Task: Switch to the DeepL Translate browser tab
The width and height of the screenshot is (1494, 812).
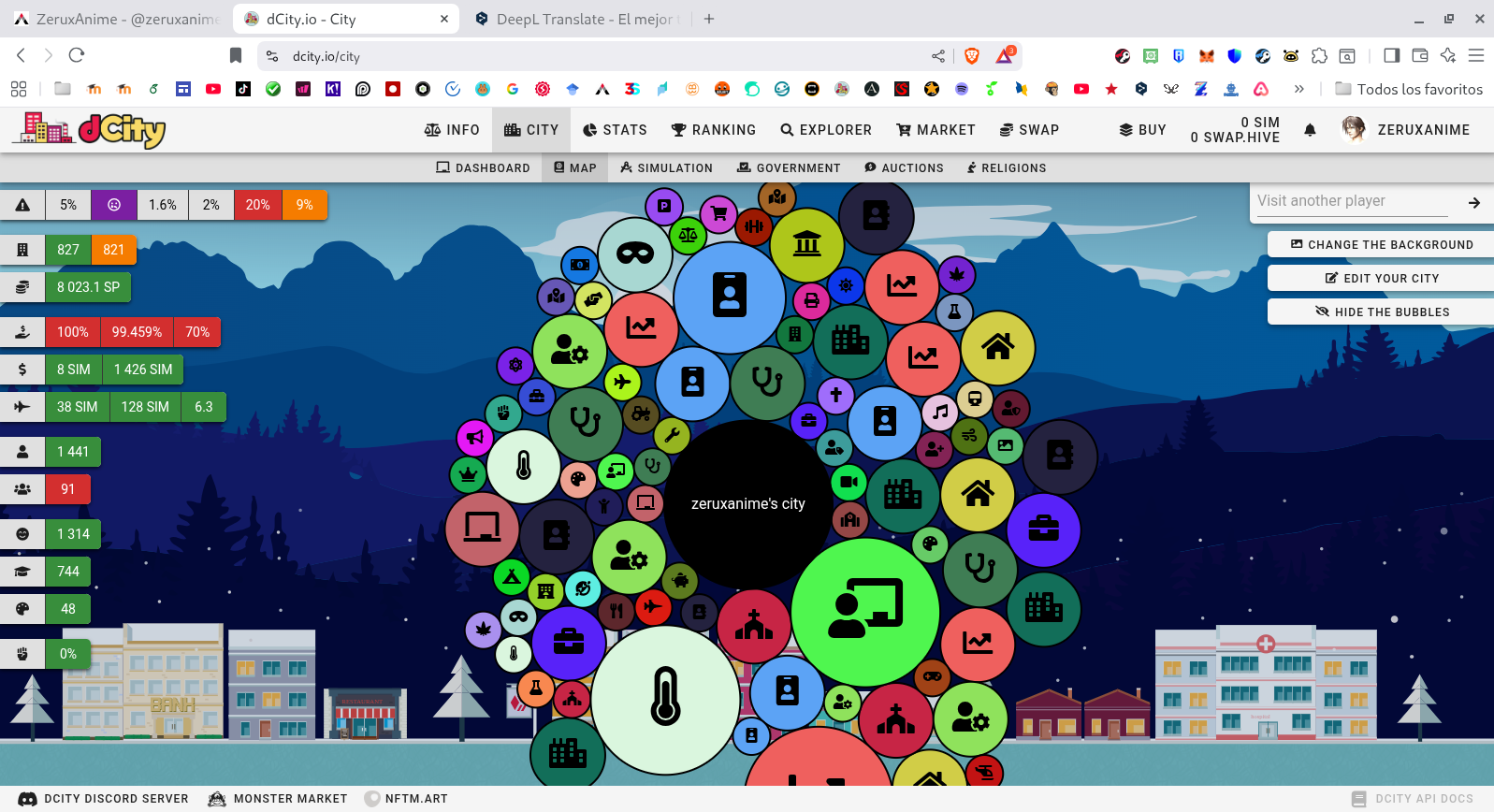Action: (x=578, y=19)
